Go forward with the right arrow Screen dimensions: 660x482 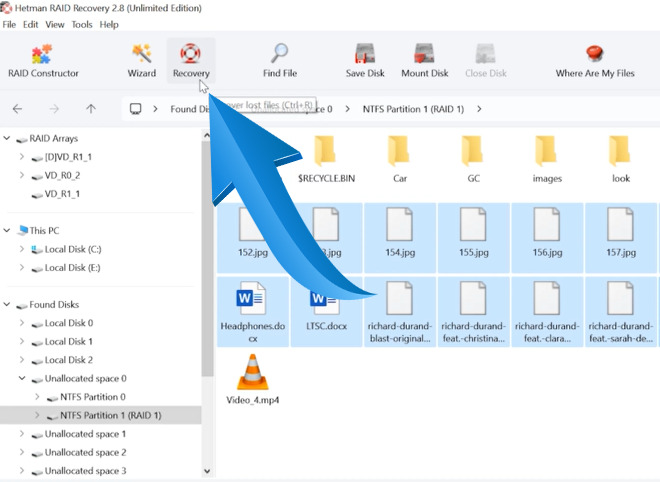[x=54, y=109]
